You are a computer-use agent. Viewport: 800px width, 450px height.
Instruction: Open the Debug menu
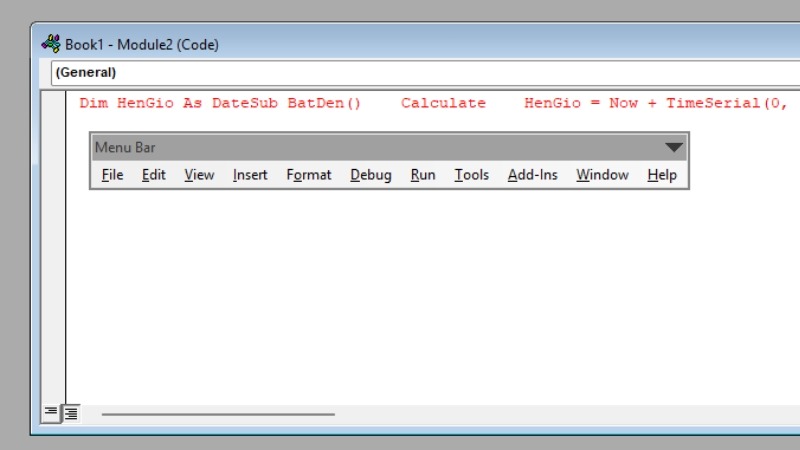(370, 175)
